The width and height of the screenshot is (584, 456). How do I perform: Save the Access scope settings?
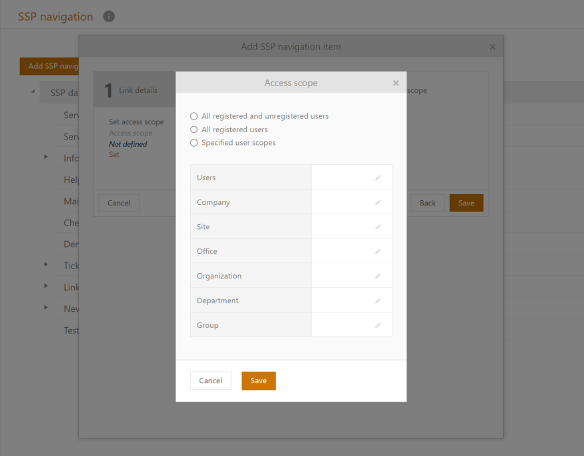click(258, 381)
